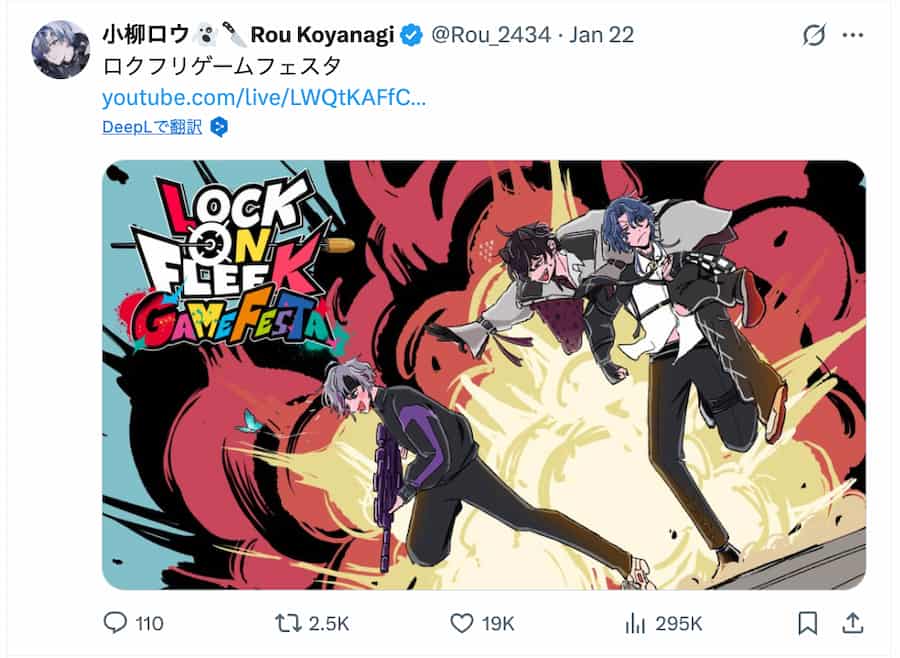
Task: Open the Jan 22 post timestamp
Action: (x=602, y=35)
